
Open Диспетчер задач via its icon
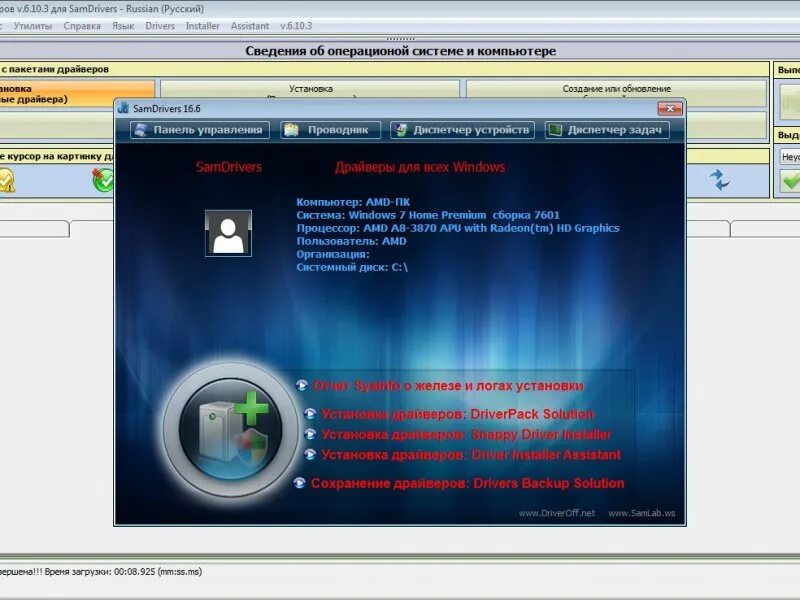click(553, 129)
